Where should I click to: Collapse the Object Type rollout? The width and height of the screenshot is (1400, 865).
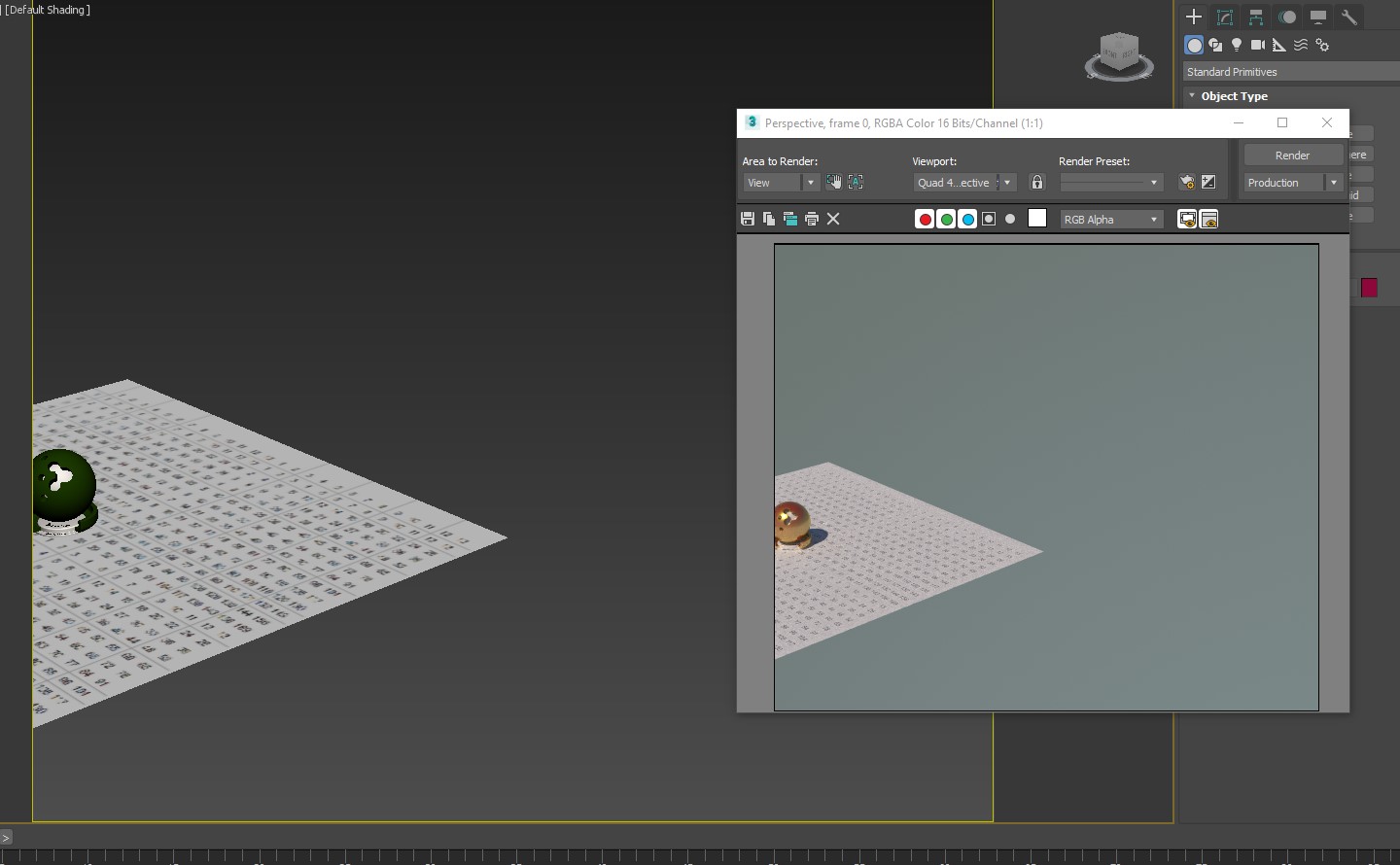tap(1192, 96)
